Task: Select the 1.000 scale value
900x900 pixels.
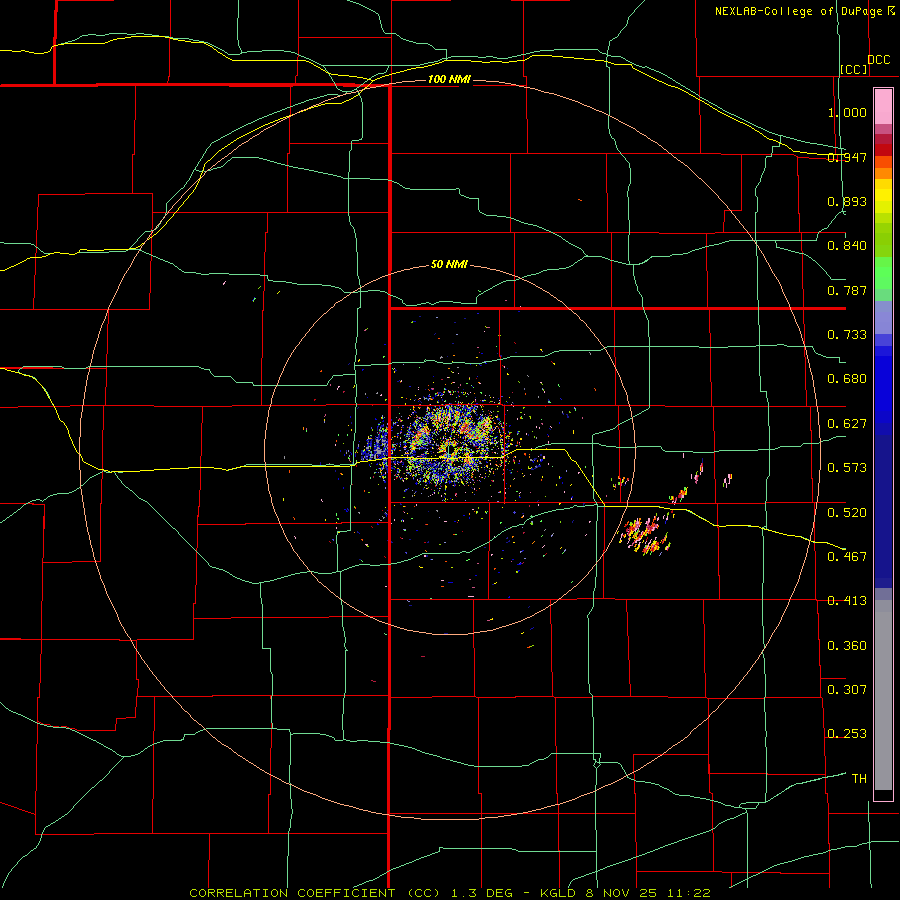Action: click(x=847, y=112)
